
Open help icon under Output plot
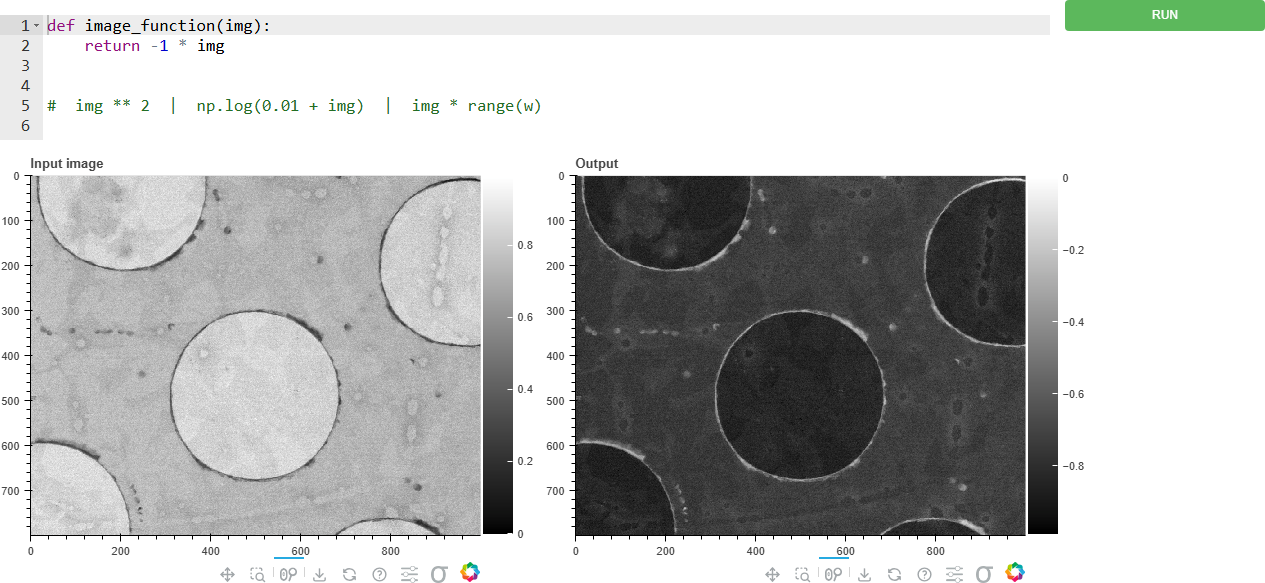[924, 574]
